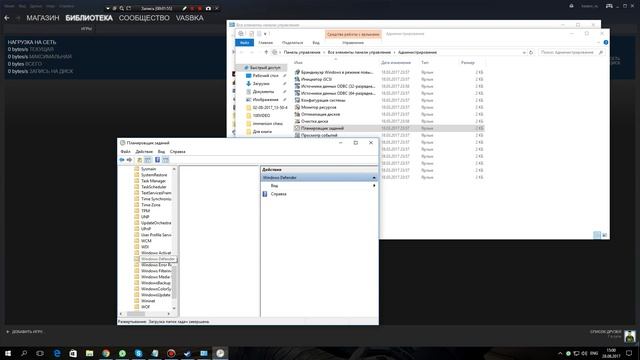Click the blue Help book icon in Task Scheduler toolbar

coord(157,160)
